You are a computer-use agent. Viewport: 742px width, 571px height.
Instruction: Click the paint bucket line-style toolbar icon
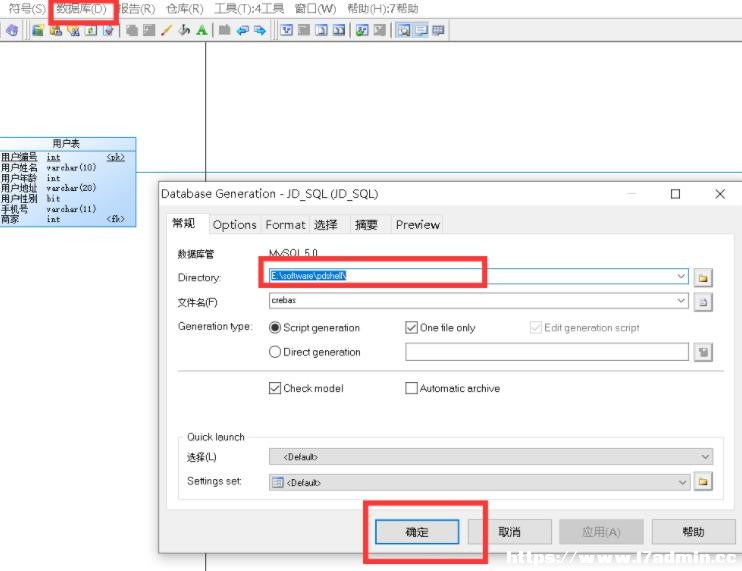[184, 30]
